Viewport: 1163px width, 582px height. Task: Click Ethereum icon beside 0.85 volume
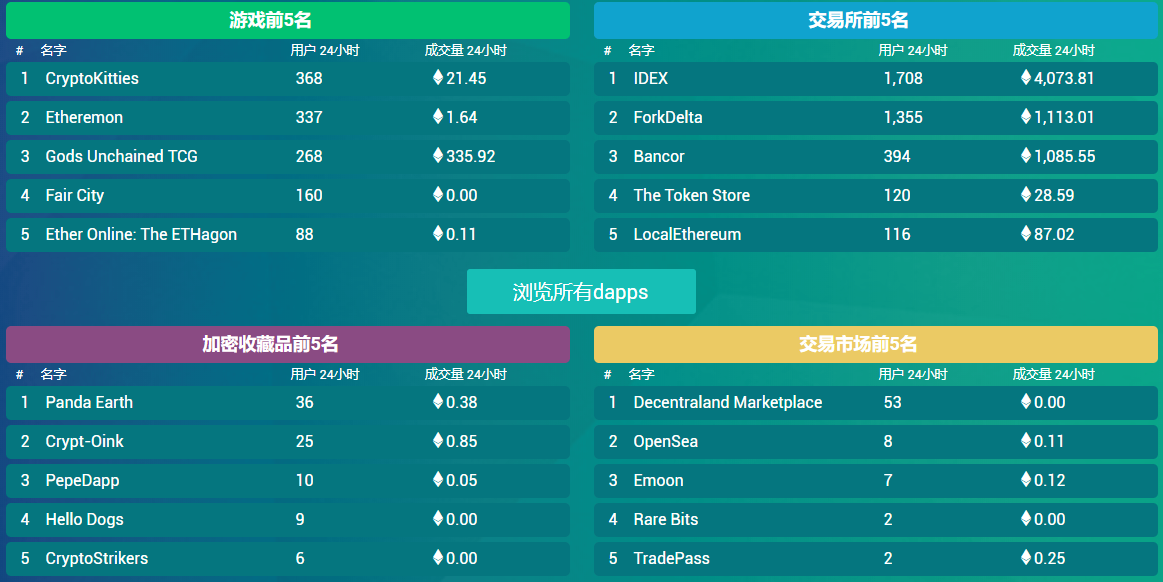[x=438, y=440]
